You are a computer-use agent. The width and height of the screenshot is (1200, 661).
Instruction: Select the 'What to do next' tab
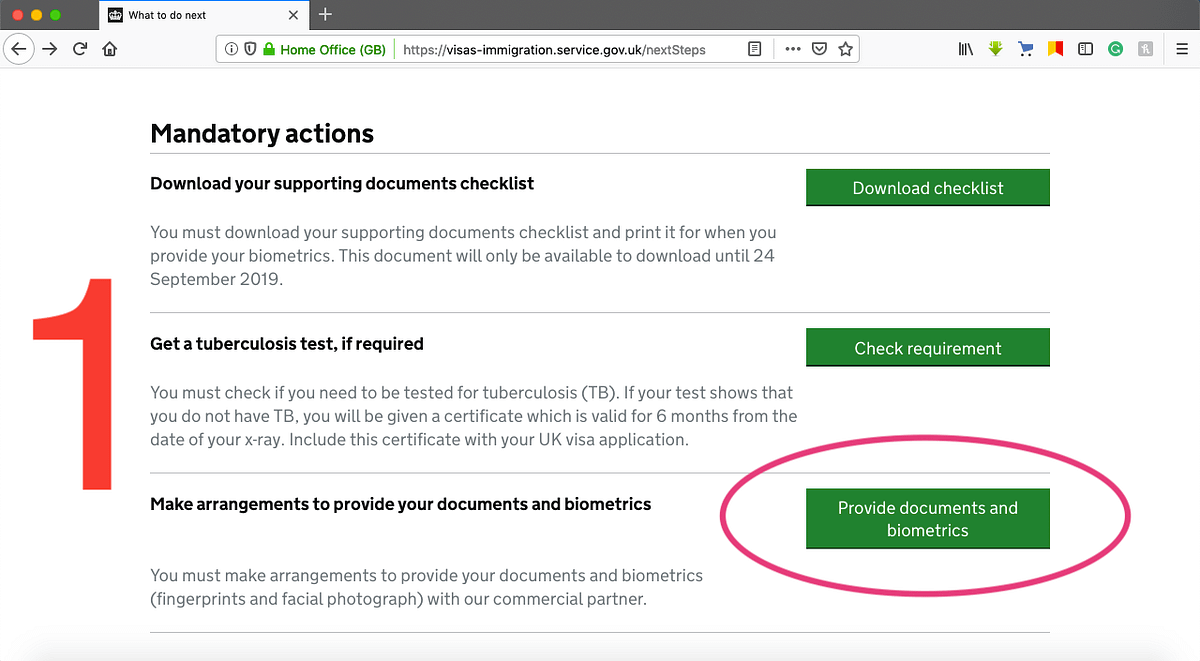click(190, 15)
